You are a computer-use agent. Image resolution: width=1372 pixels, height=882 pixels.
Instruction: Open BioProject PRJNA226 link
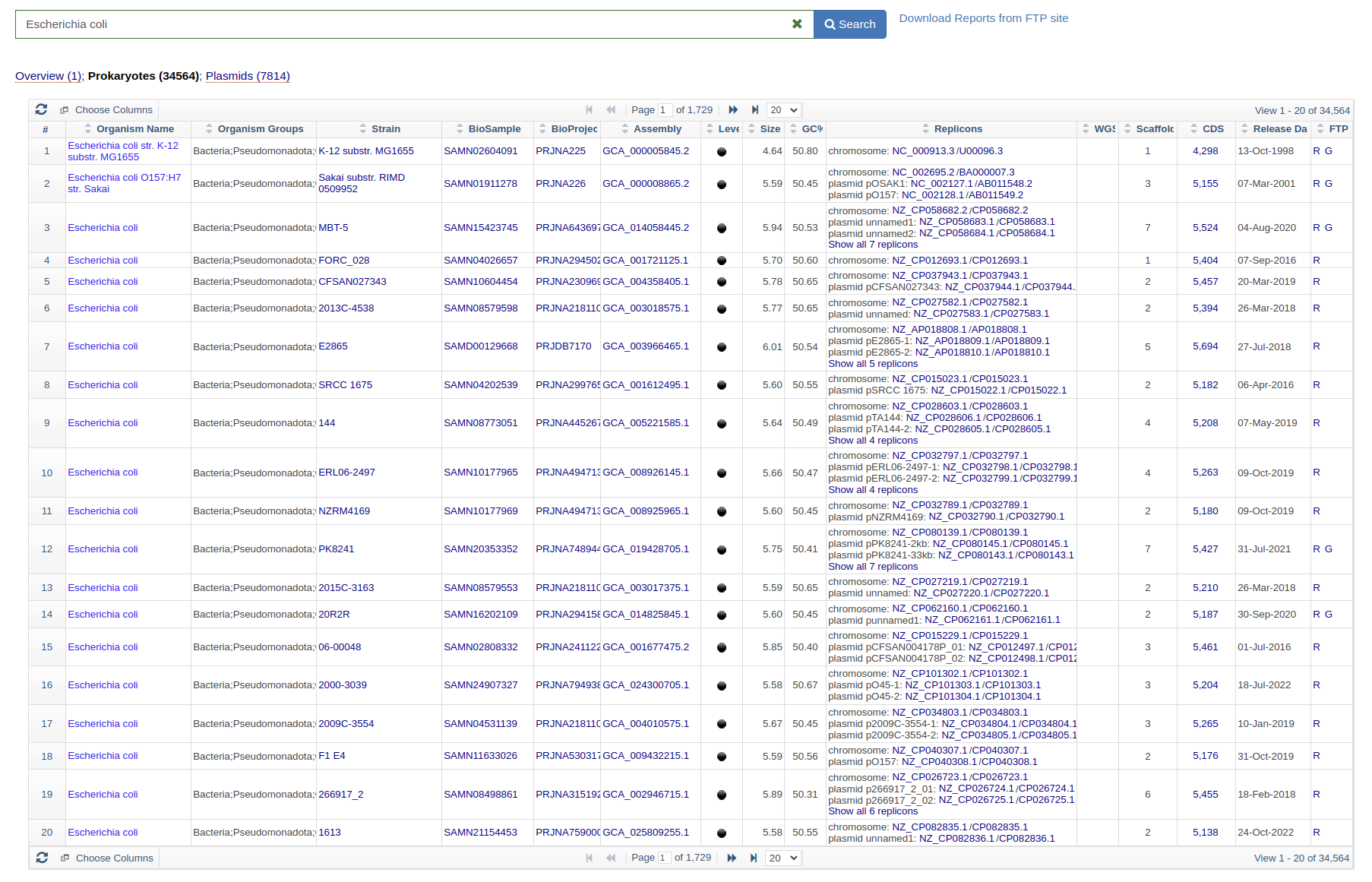click(x=561, y=183)
